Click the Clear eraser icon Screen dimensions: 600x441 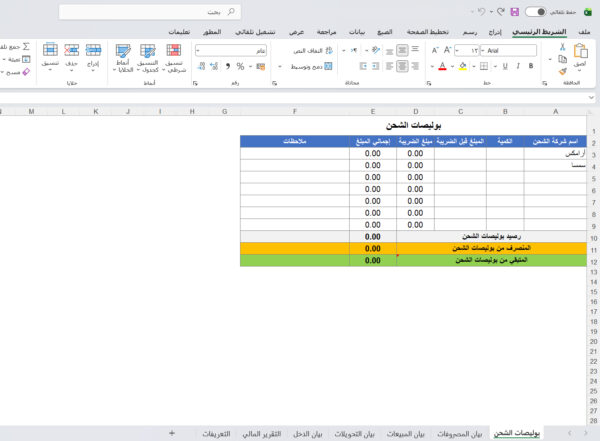(x=26, y=72)
